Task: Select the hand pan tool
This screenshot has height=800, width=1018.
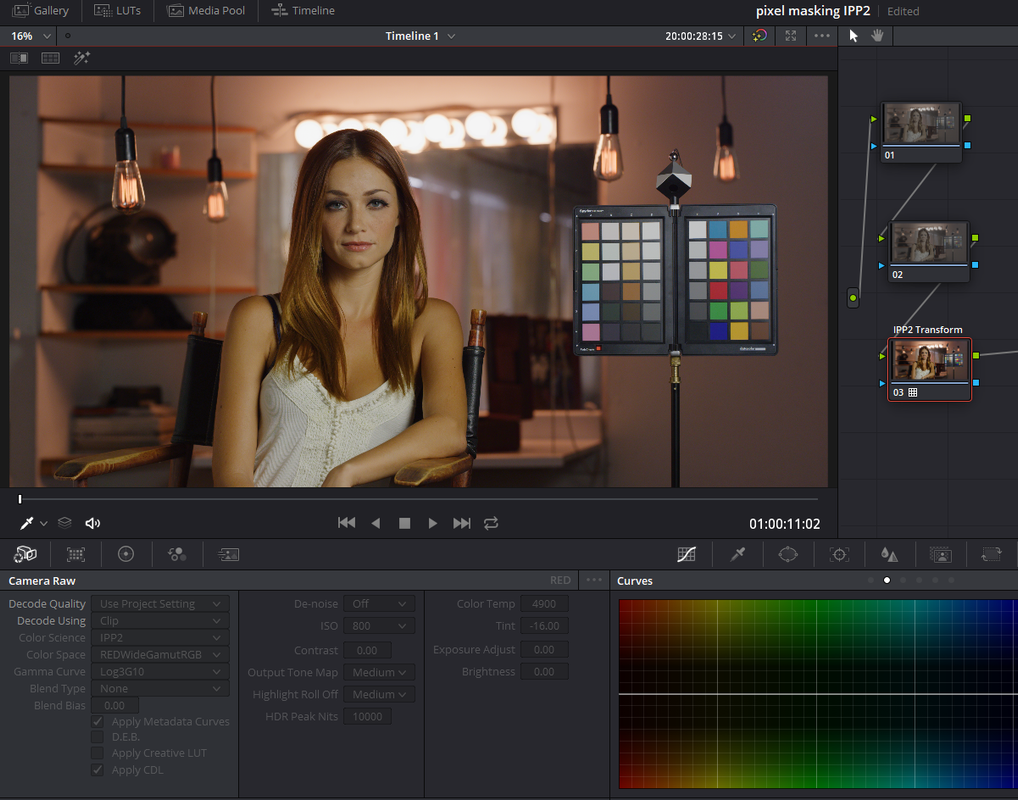Action: [x=877, y=36]
